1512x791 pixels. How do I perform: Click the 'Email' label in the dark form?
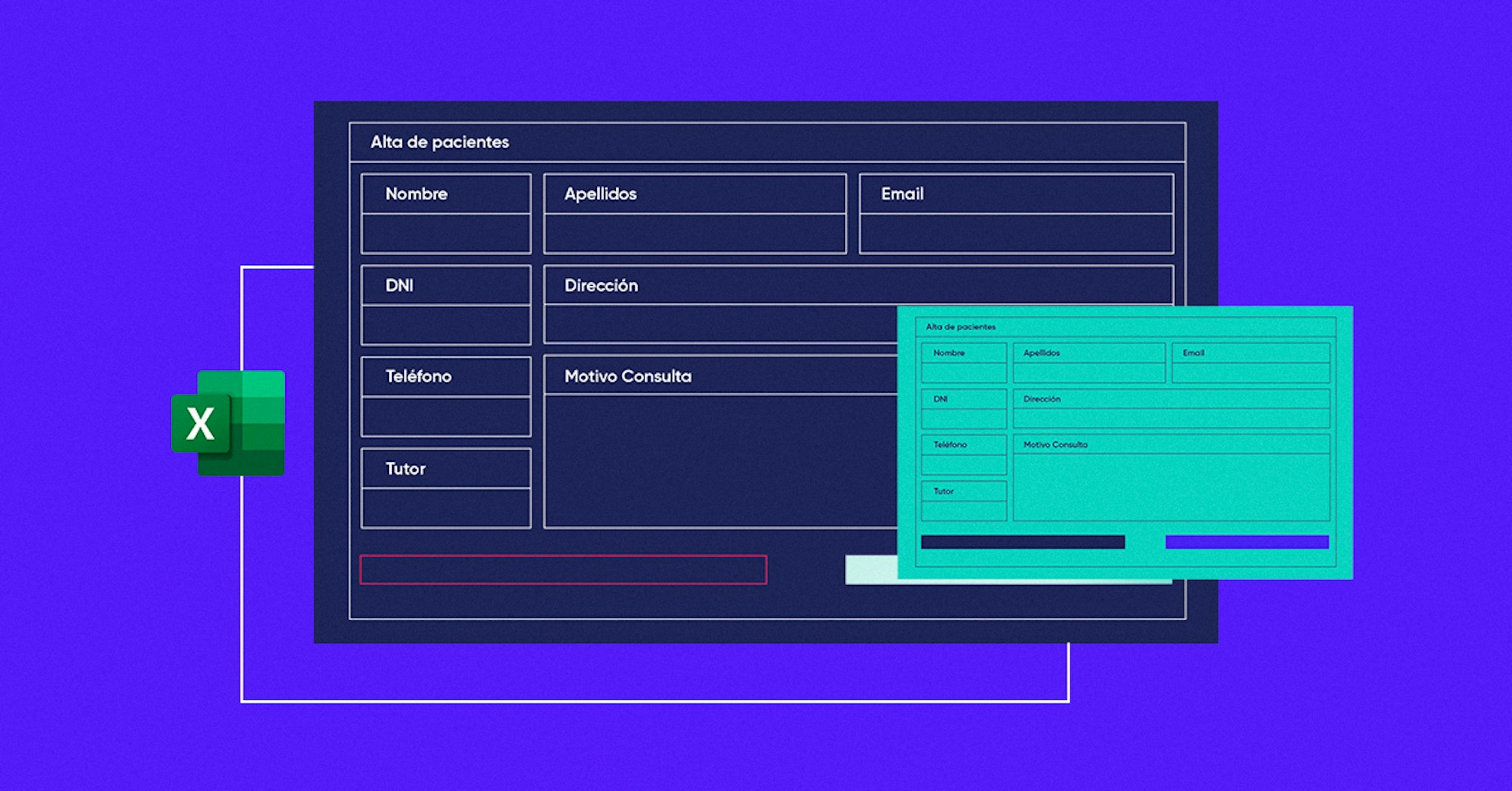(902, 194)
